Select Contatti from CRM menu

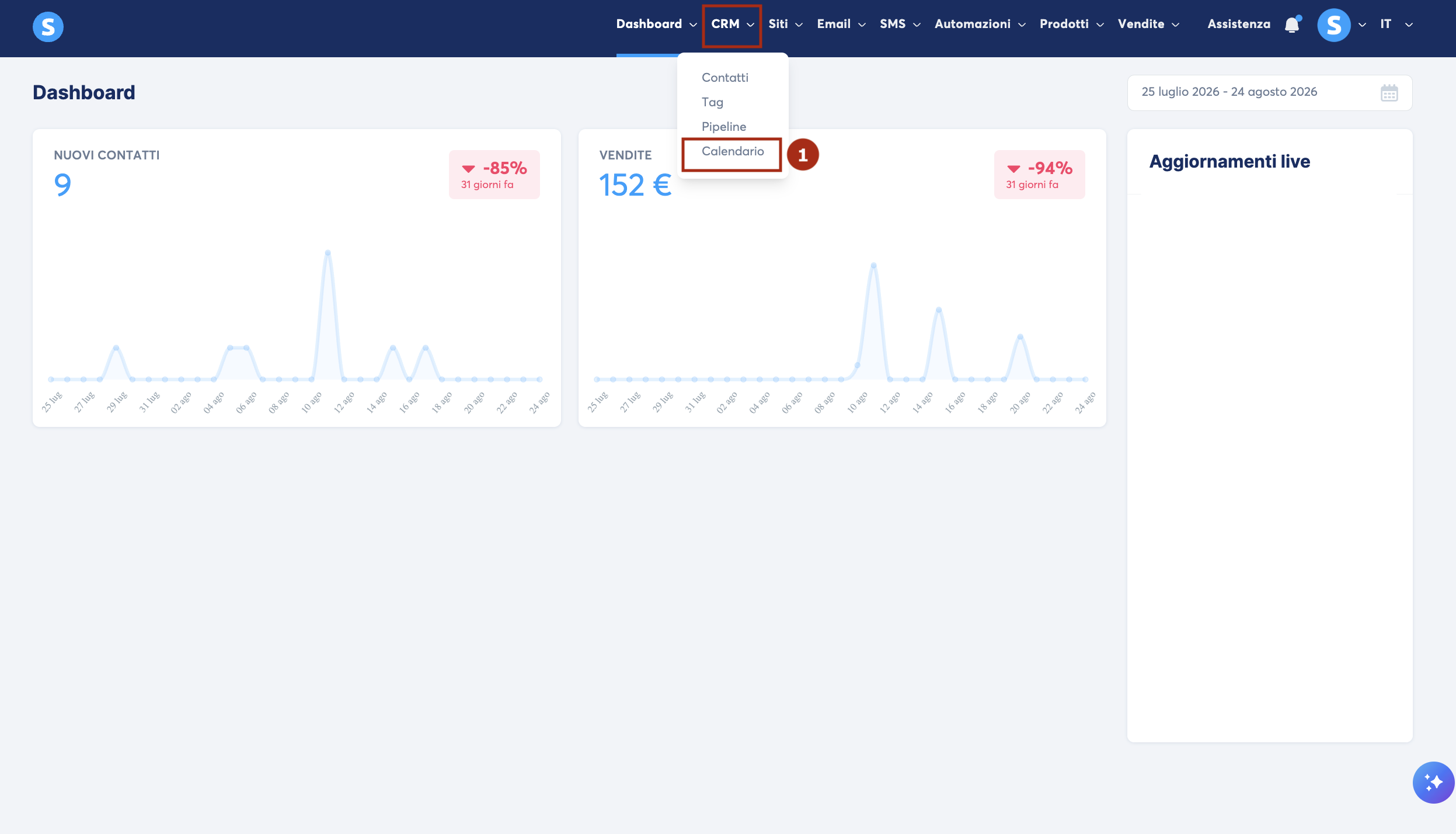pyautogui.click(x=724, y=78)
